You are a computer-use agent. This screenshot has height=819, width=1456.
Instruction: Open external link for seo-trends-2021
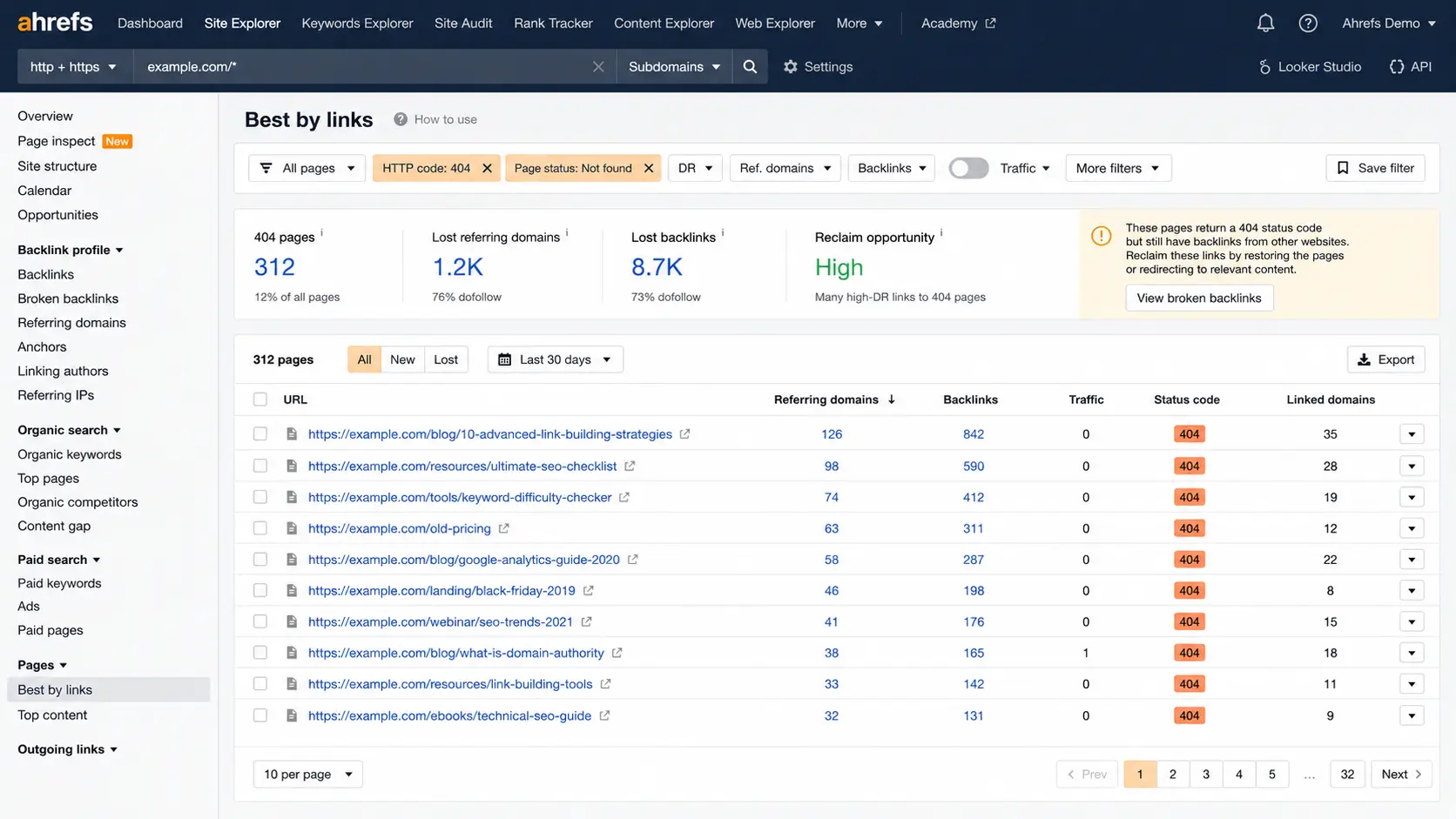coord(586,621)
